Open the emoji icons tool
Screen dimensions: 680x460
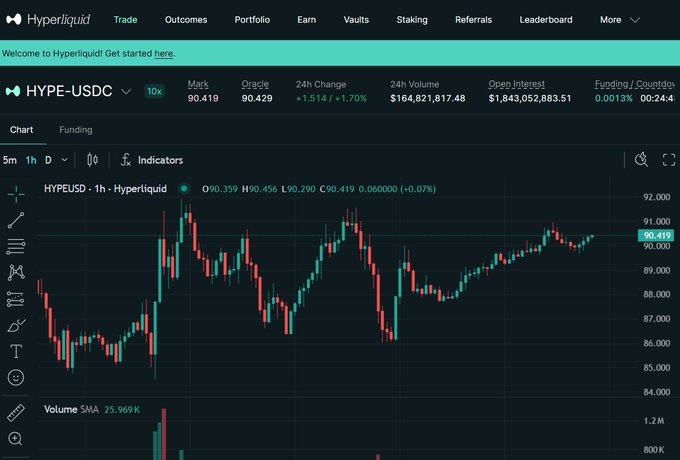pos(16,378)
